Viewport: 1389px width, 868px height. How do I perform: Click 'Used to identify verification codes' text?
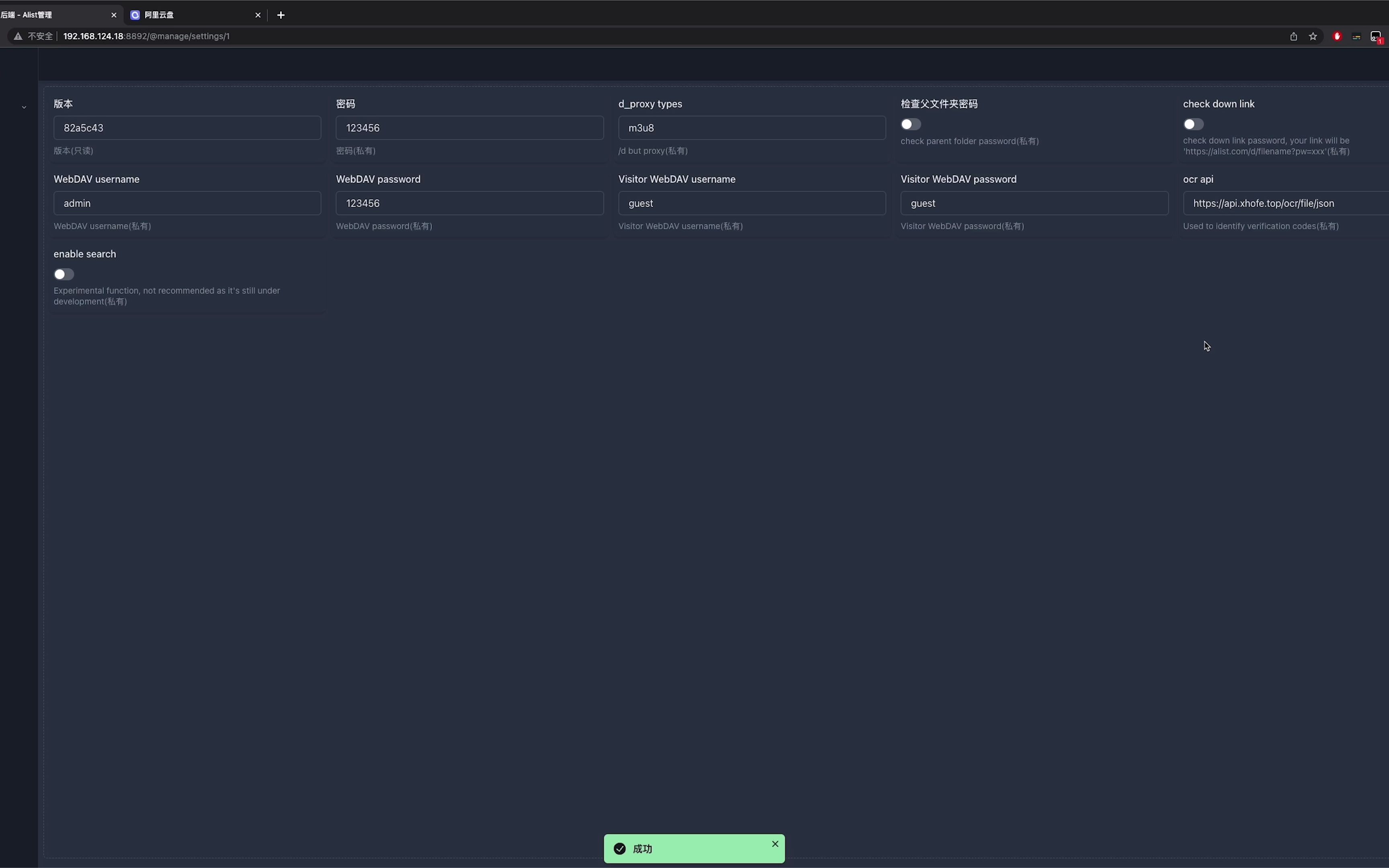tap(1261, 226)
